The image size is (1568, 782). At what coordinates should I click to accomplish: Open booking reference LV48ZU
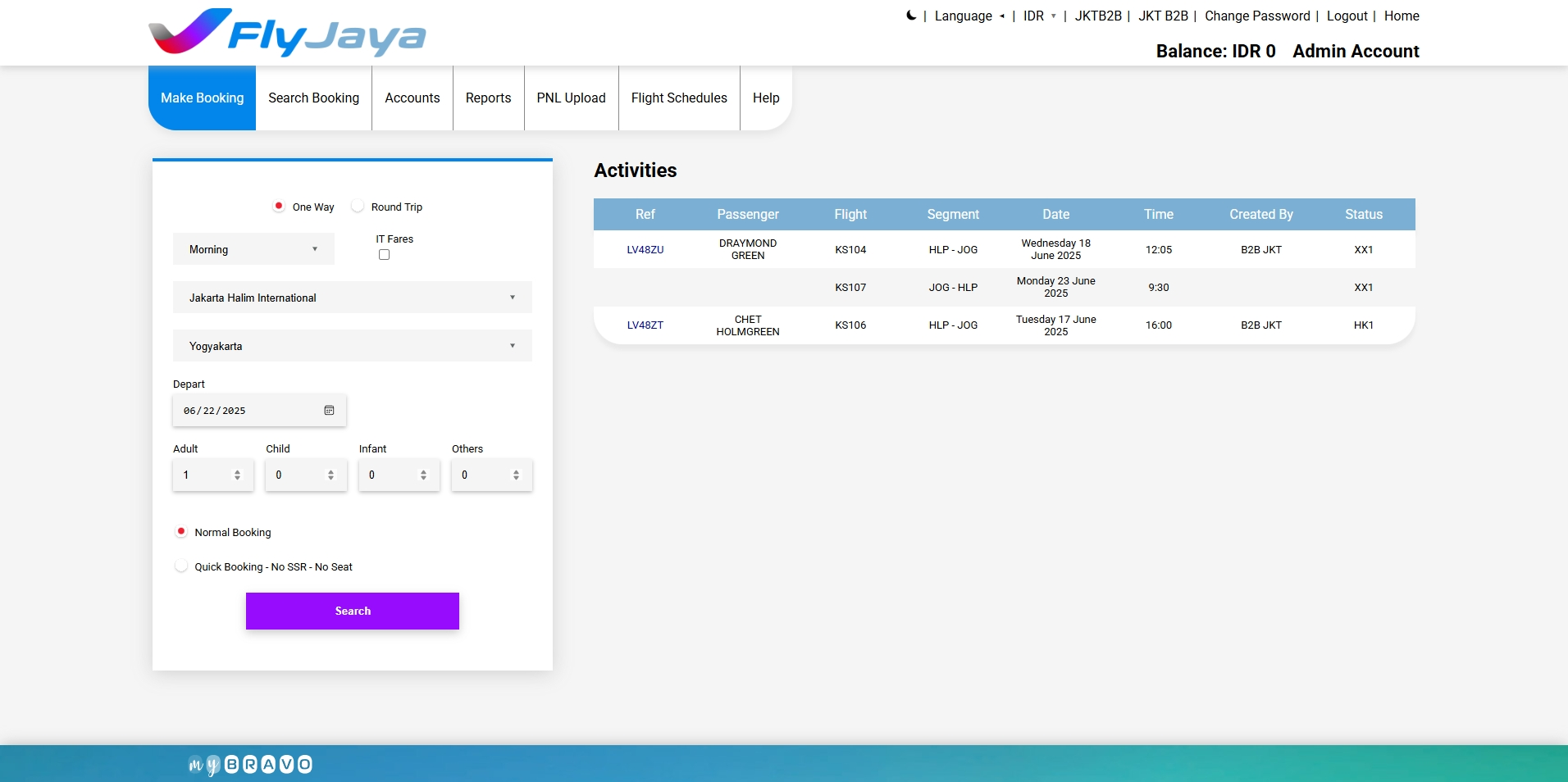pos(645,250)
